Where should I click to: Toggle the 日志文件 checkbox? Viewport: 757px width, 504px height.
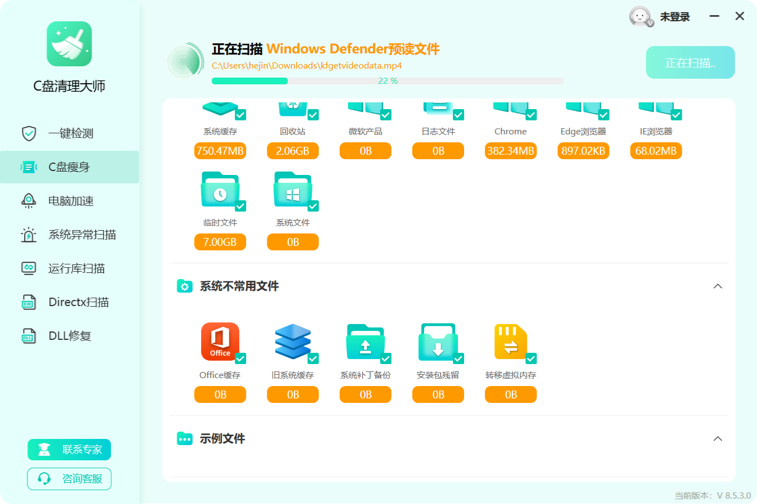[x=458, y=115]
